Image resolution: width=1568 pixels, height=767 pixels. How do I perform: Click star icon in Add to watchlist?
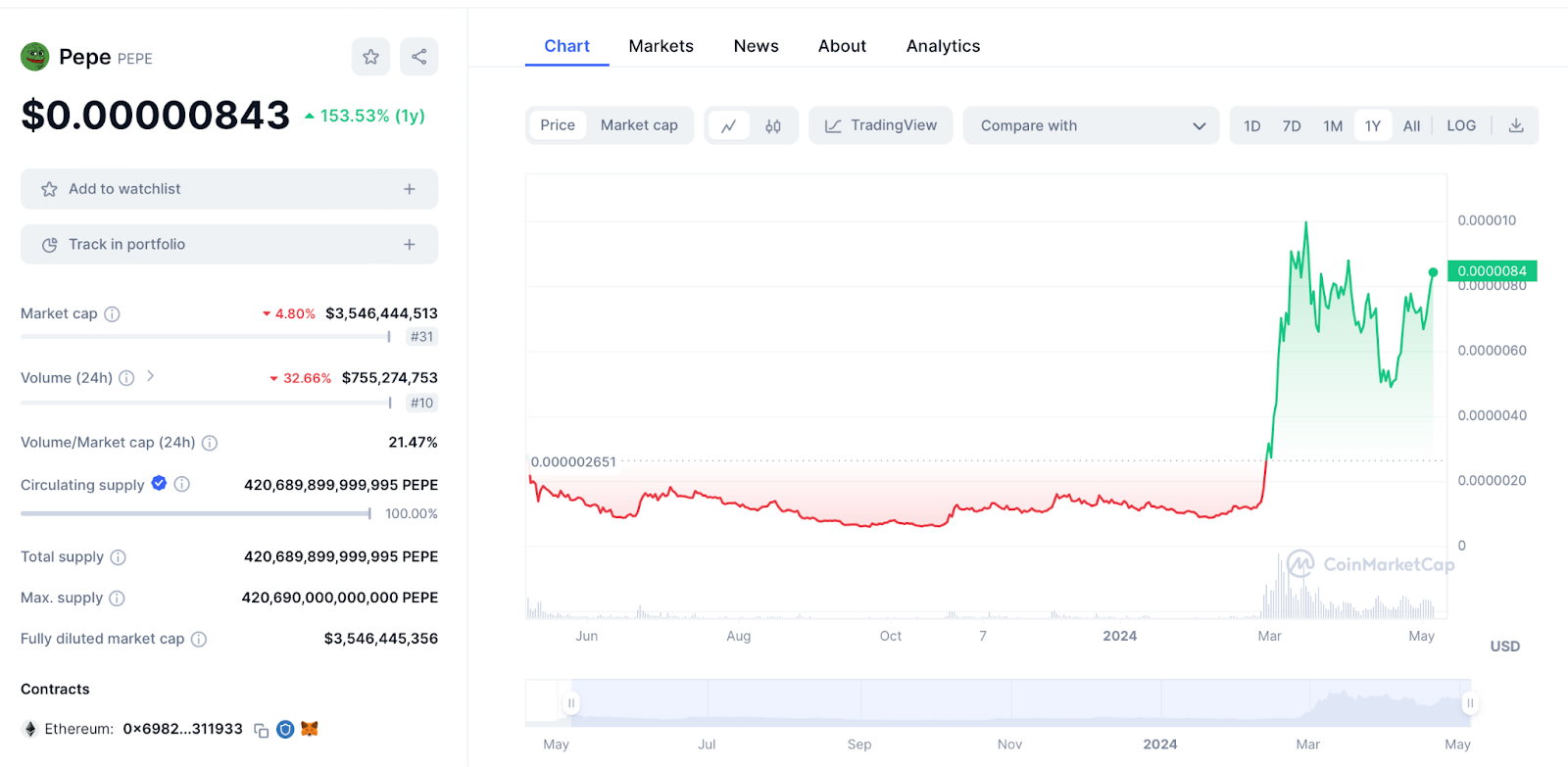(49, 189)
